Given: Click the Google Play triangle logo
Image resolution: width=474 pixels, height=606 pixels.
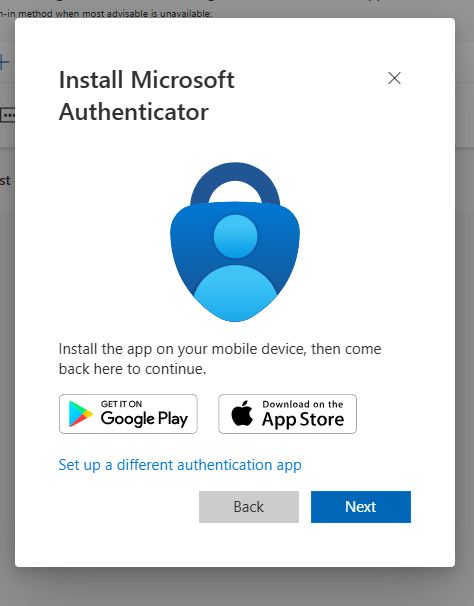Looking at the screenshot, I should click(x=80, y=414).
